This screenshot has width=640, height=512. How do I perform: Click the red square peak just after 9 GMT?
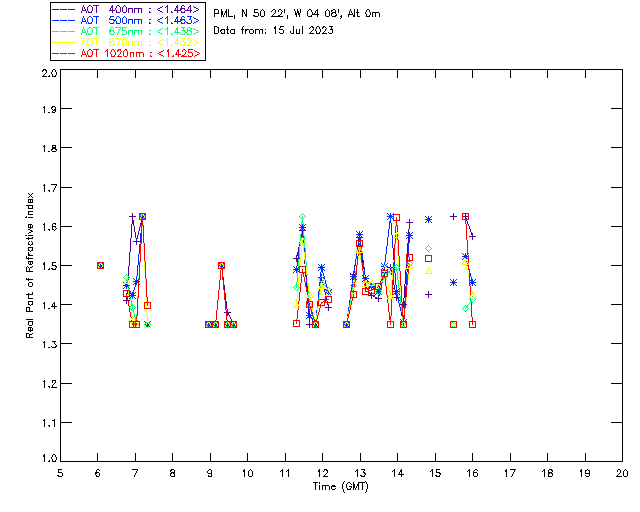(221, 265)
